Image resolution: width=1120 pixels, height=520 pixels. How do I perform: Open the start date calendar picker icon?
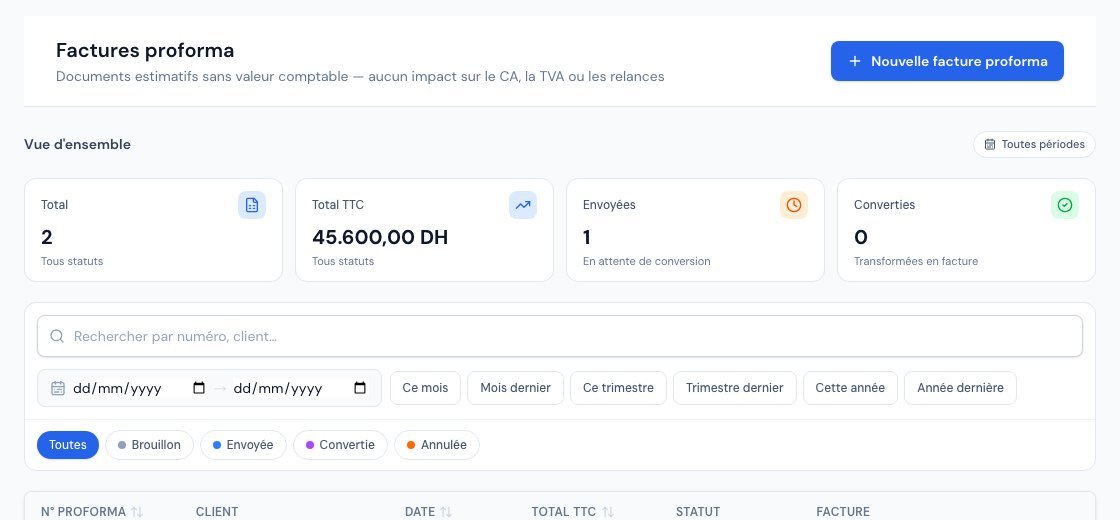(199, 388)
